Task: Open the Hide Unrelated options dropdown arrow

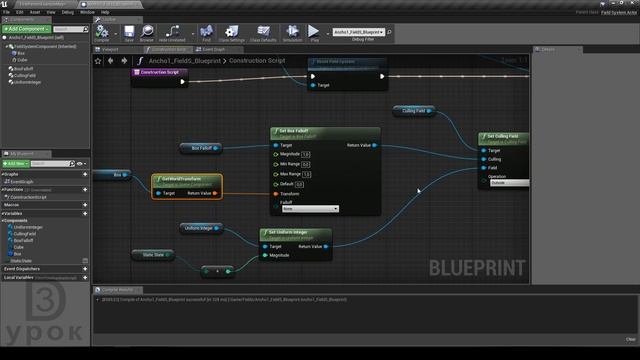Action: [192, 34]
